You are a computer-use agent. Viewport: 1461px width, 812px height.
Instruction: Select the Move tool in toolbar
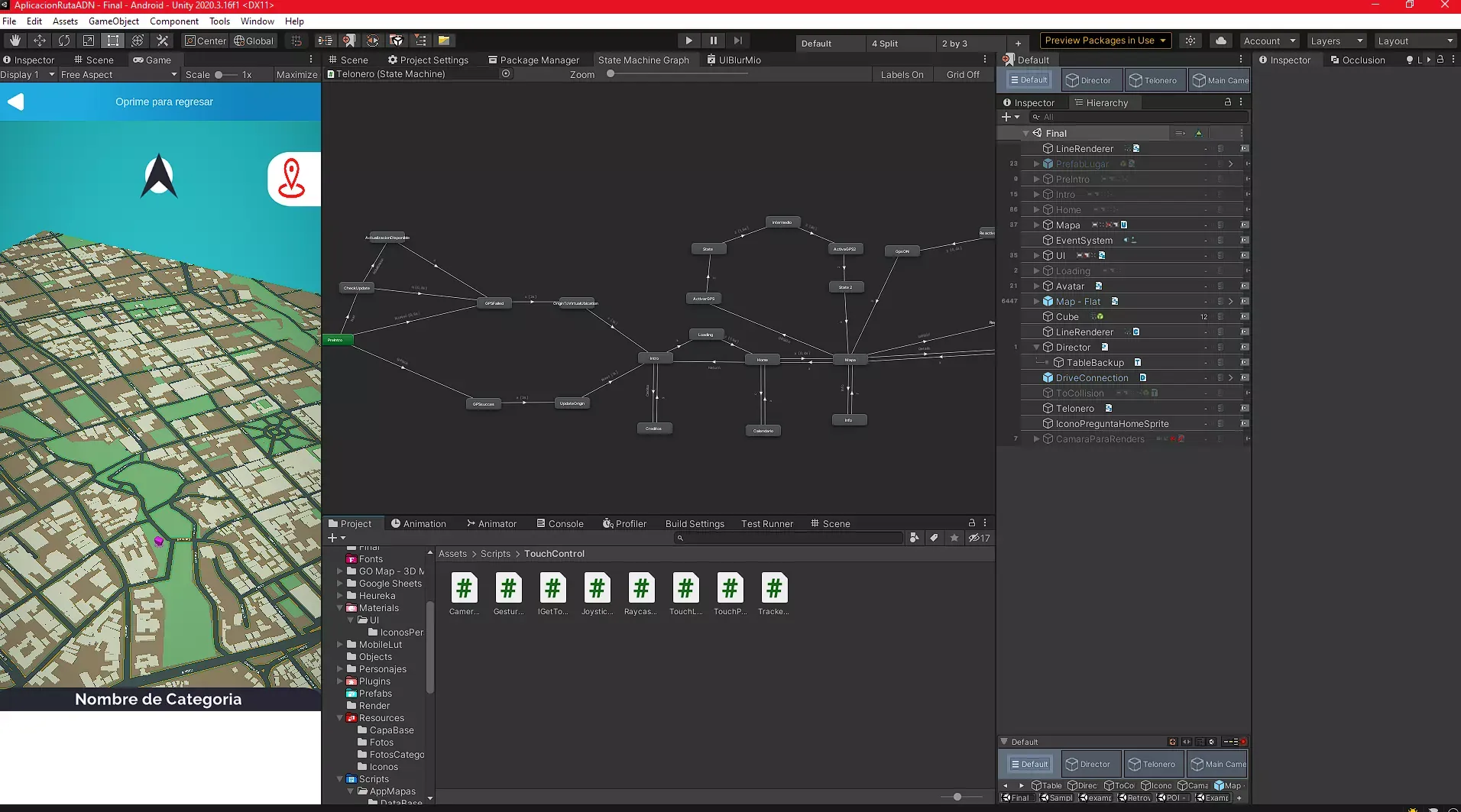(40, 40)
